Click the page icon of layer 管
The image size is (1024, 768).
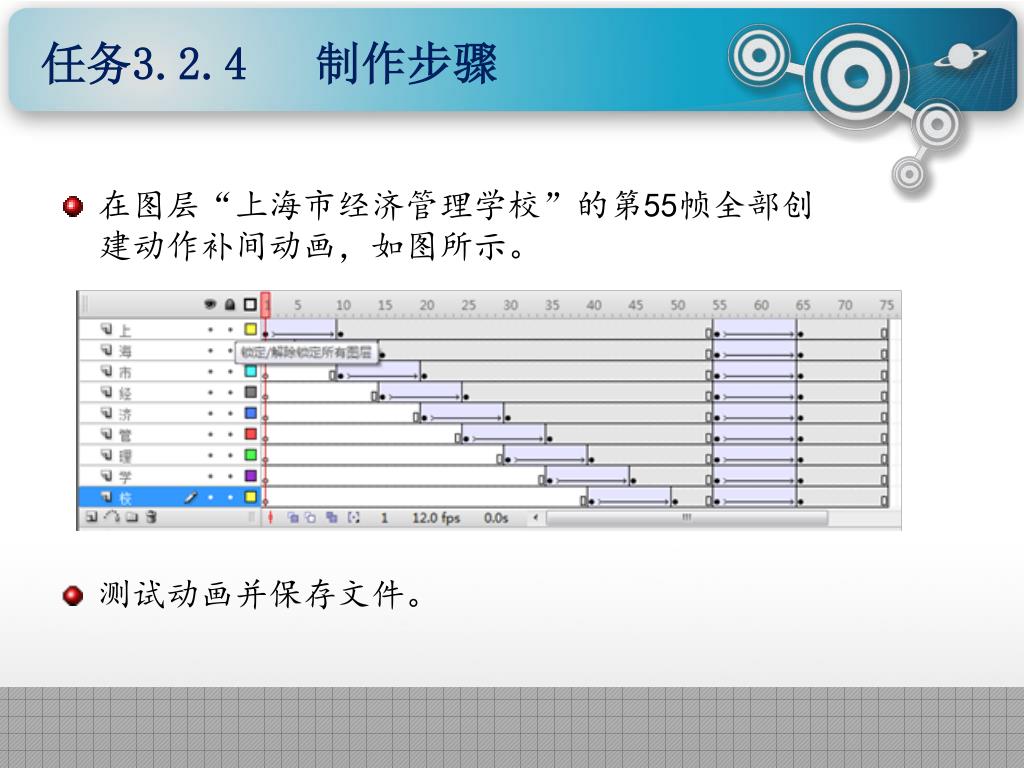pyautogui.click(x=106, y=434)
